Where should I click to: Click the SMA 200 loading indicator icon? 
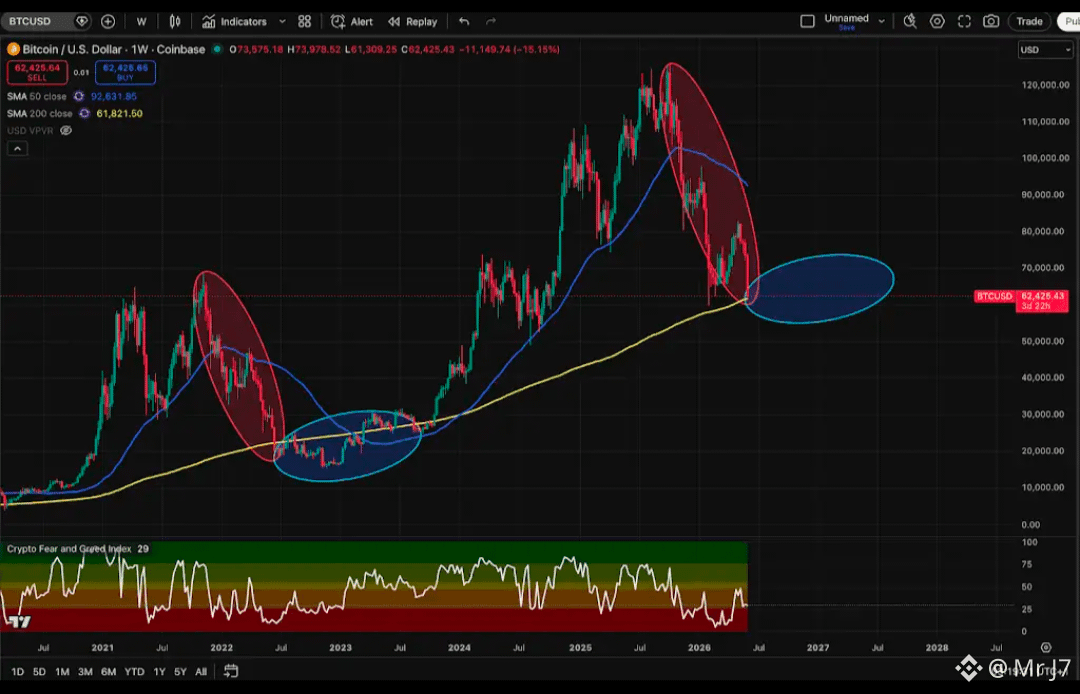84,114
